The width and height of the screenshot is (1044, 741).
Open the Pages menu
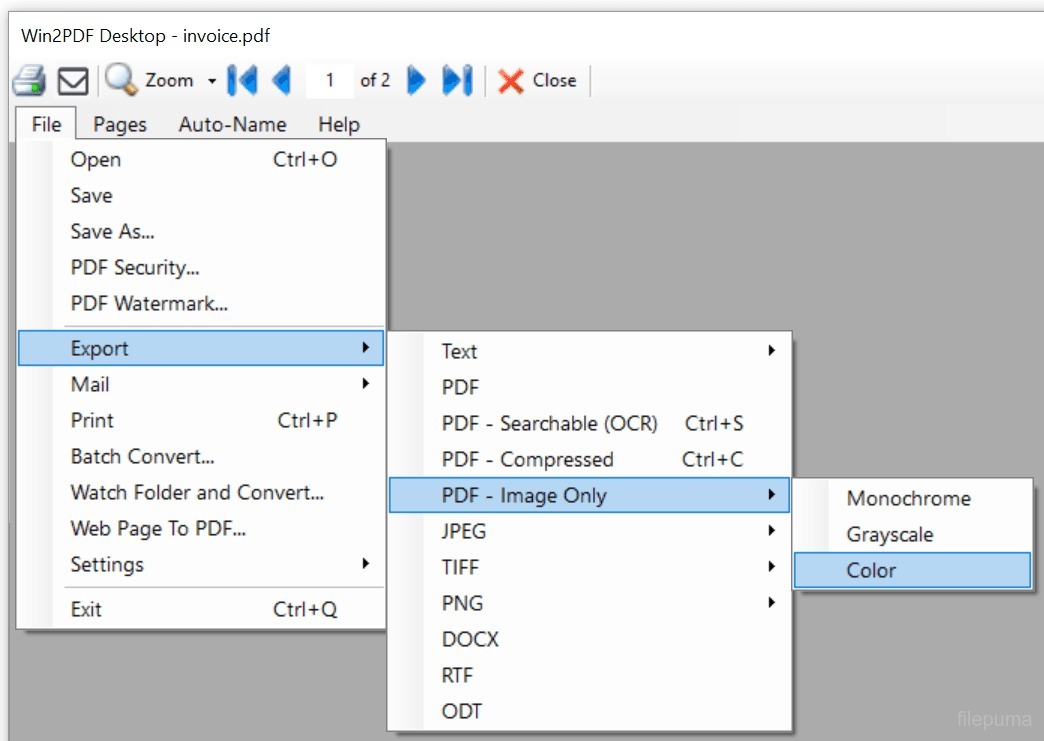[x=120, y=125]
